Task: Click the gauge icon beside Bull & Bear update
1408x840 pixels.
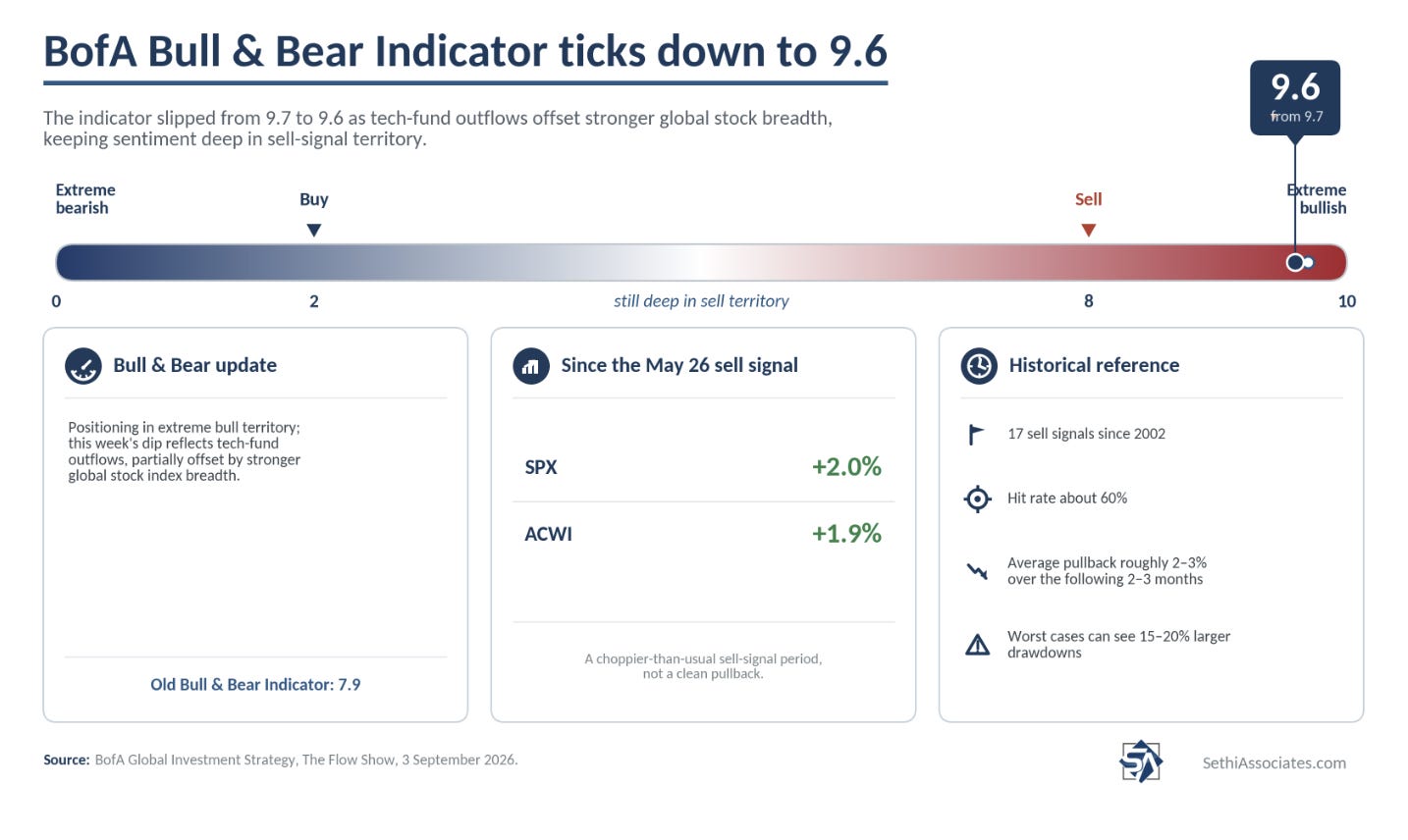Action: (83, 366)
